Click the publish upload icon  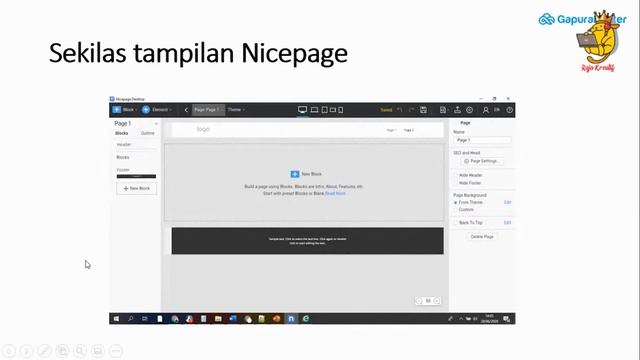pos(457,110)
